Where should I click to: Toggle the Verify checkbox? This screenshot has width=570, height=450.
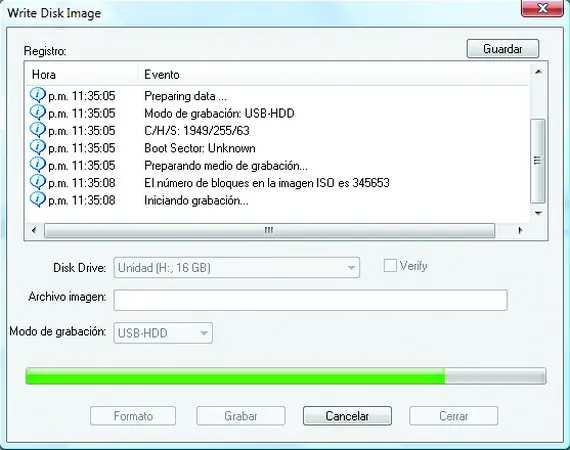[390, 266]
